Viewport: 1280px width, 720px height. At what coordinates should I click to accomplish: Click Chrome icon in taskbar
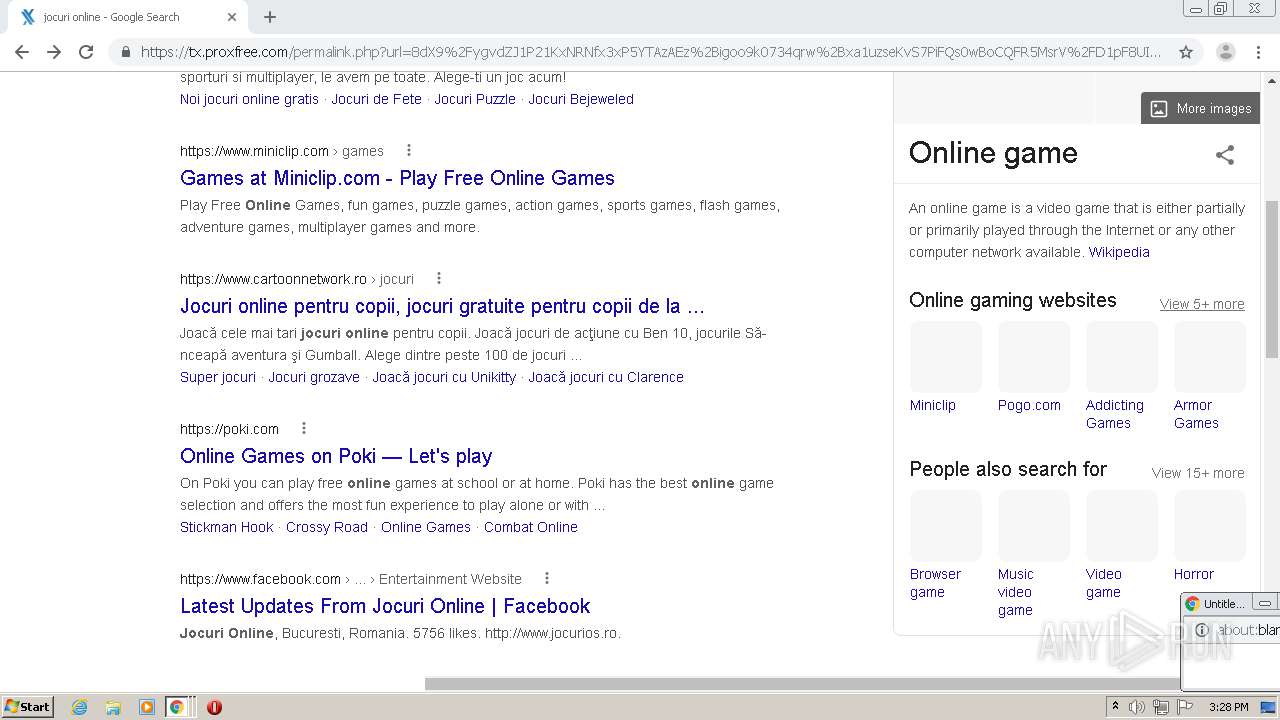pyautogui.click(x=177, y=707)
